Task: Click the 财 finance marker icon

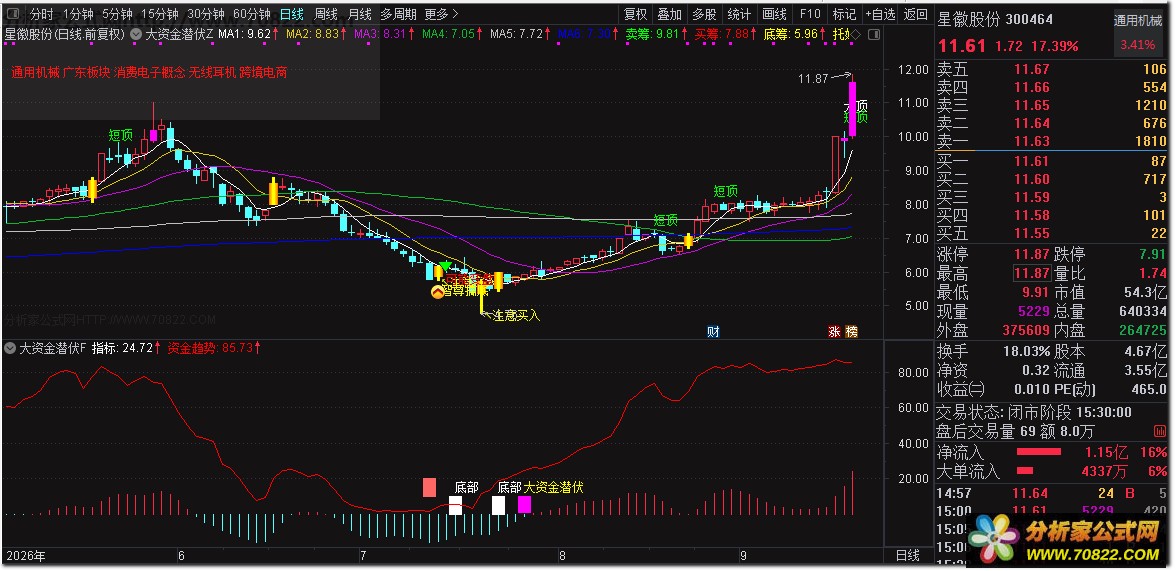Action: (x=712, y=332)
